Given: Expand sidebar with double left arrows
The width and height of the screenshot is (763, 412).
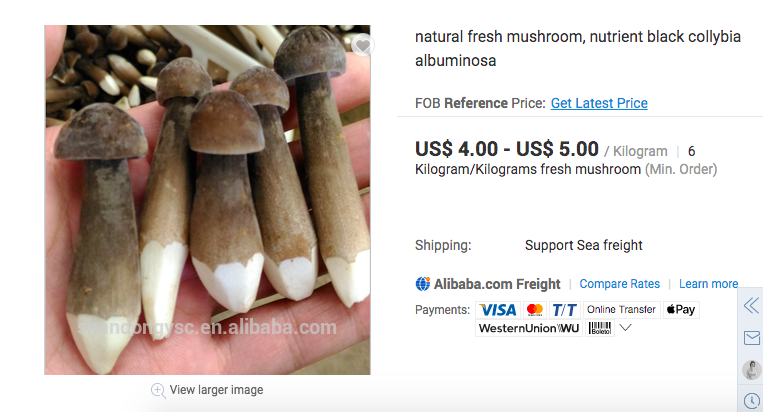Looking at the screenshot, I should coord(751,305).
